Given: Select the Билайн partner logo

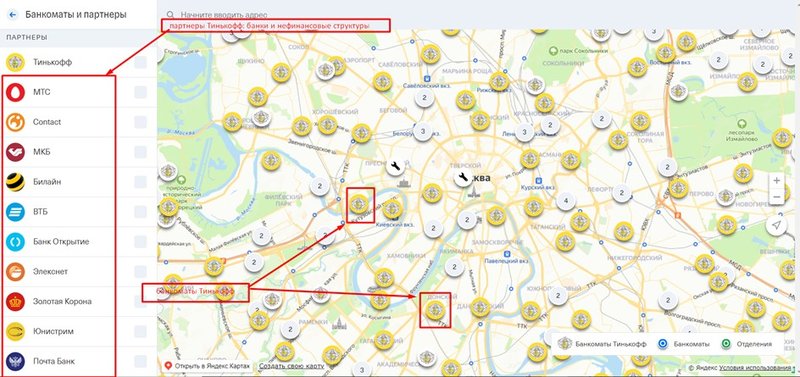Looking at the screenshot, I should (15, 182).
